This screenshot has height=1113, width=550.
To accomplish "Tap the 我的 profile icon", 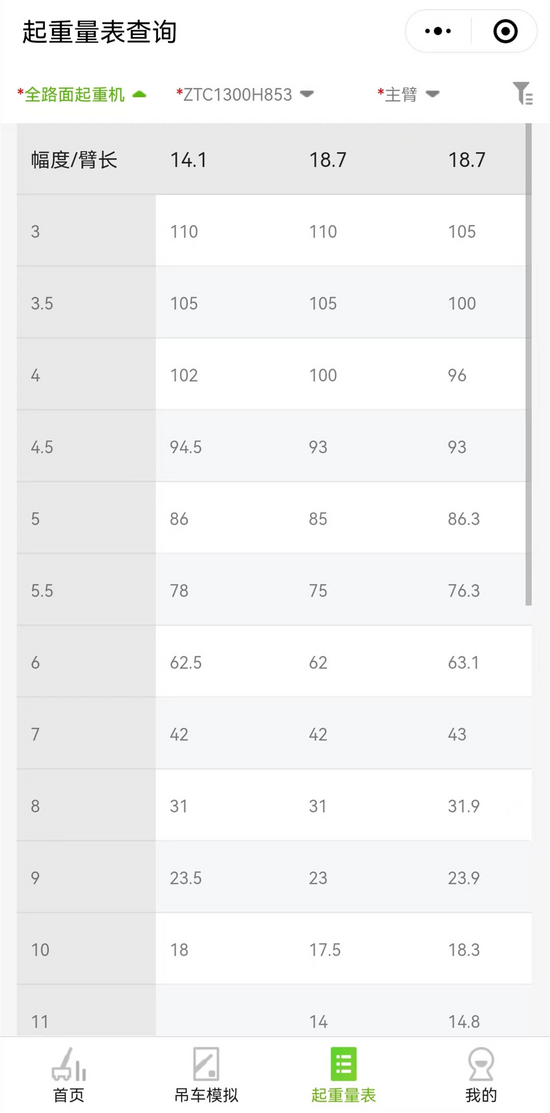I will click(x=481, y=1065).
